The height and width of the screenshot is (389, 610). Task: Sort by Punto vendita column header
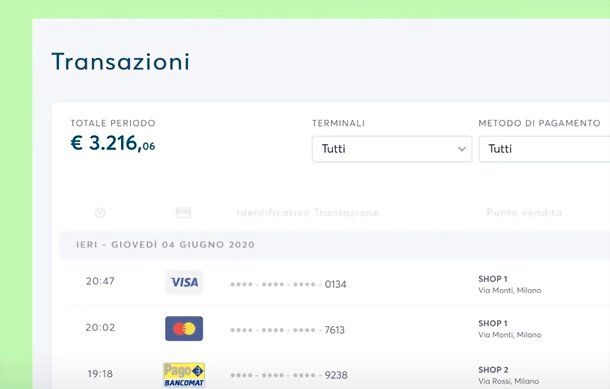524,212
